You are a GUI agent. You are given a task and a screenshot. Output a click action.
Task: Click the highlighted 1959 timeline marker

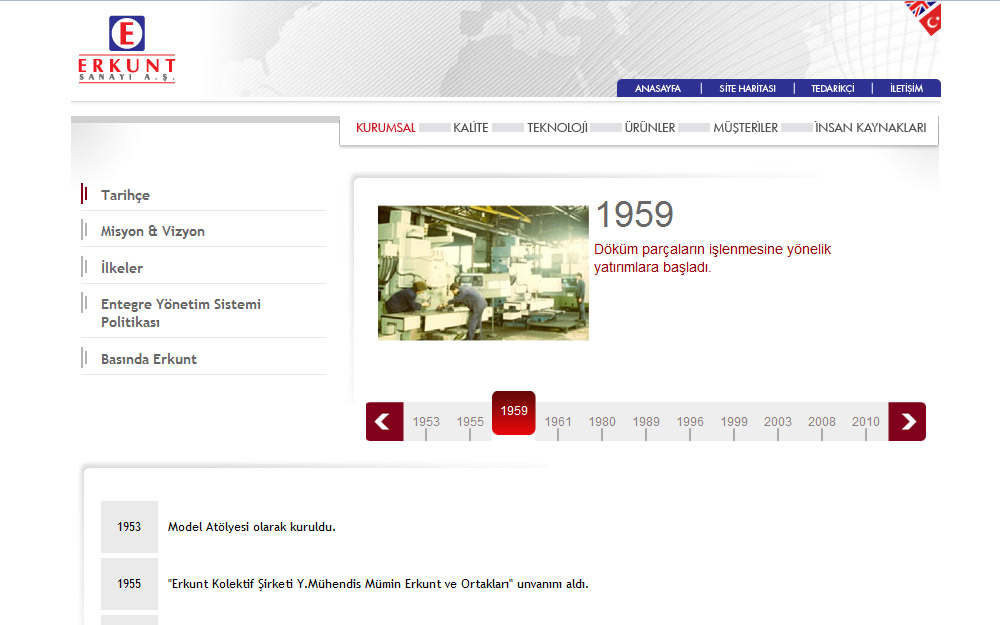(513, 413)
